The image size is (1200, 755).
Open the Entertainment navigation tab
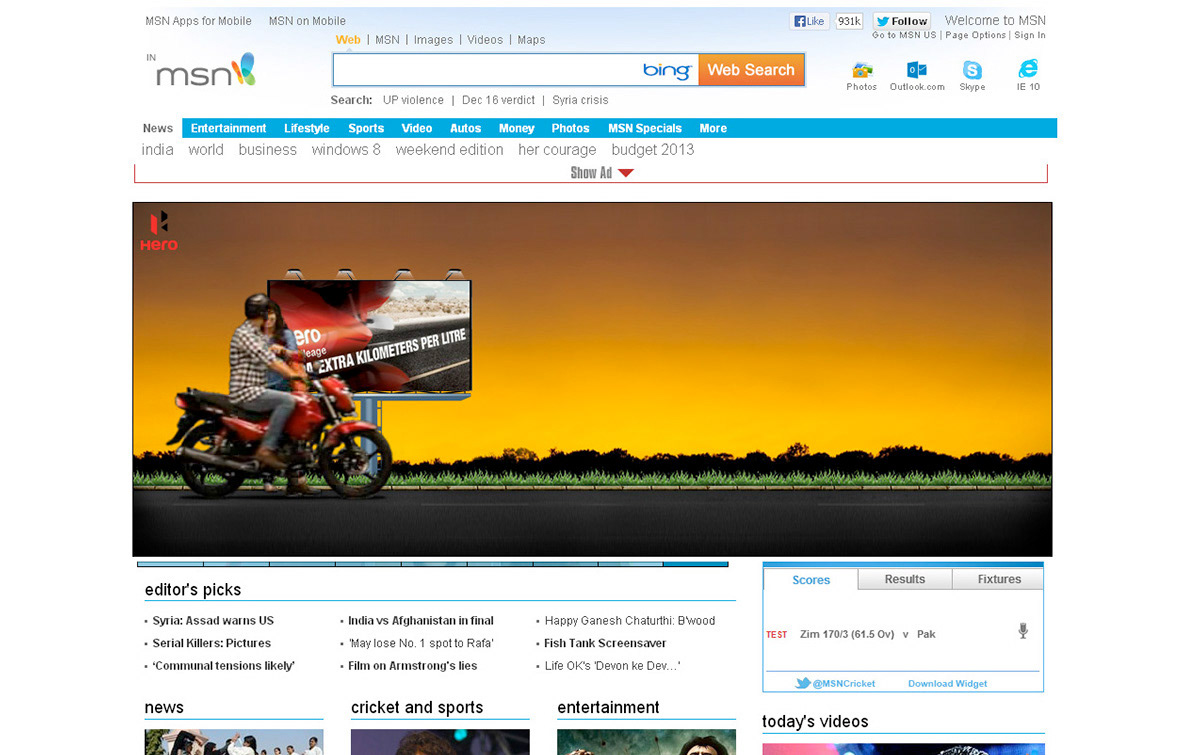click(228, 128)
